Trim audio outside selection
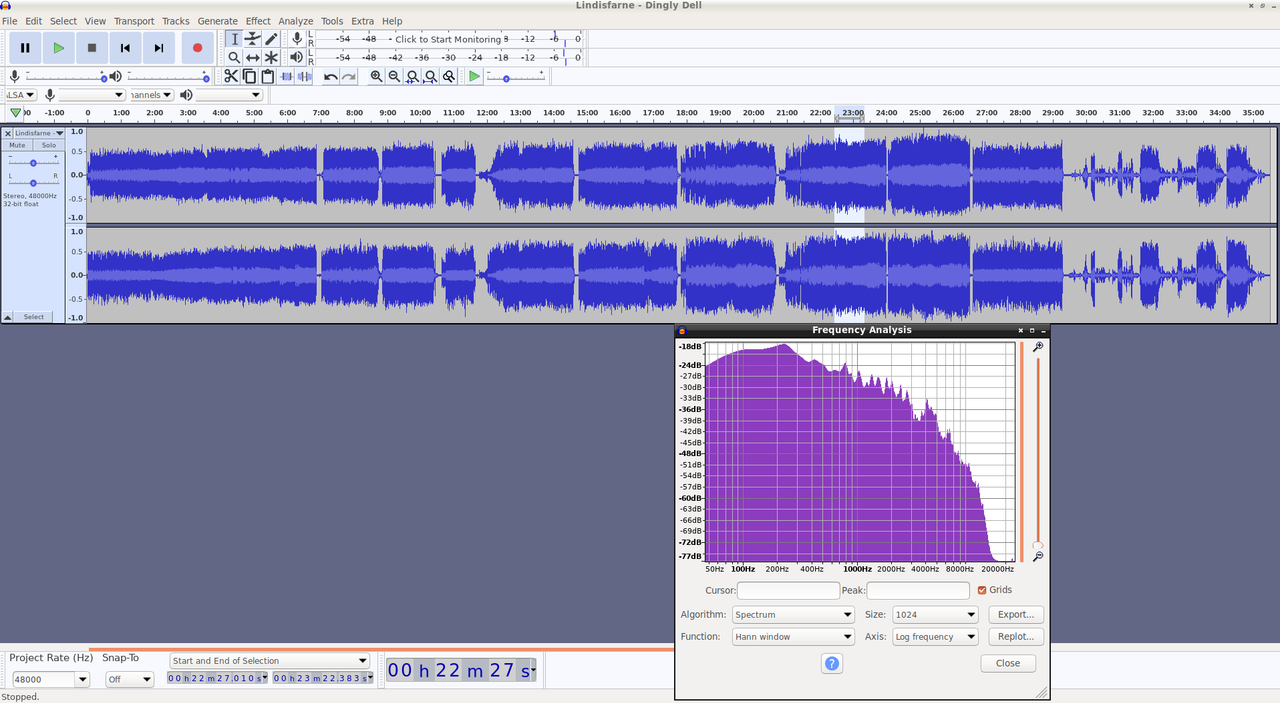This screenshot has width=1280, height=703. pos(286,76)
